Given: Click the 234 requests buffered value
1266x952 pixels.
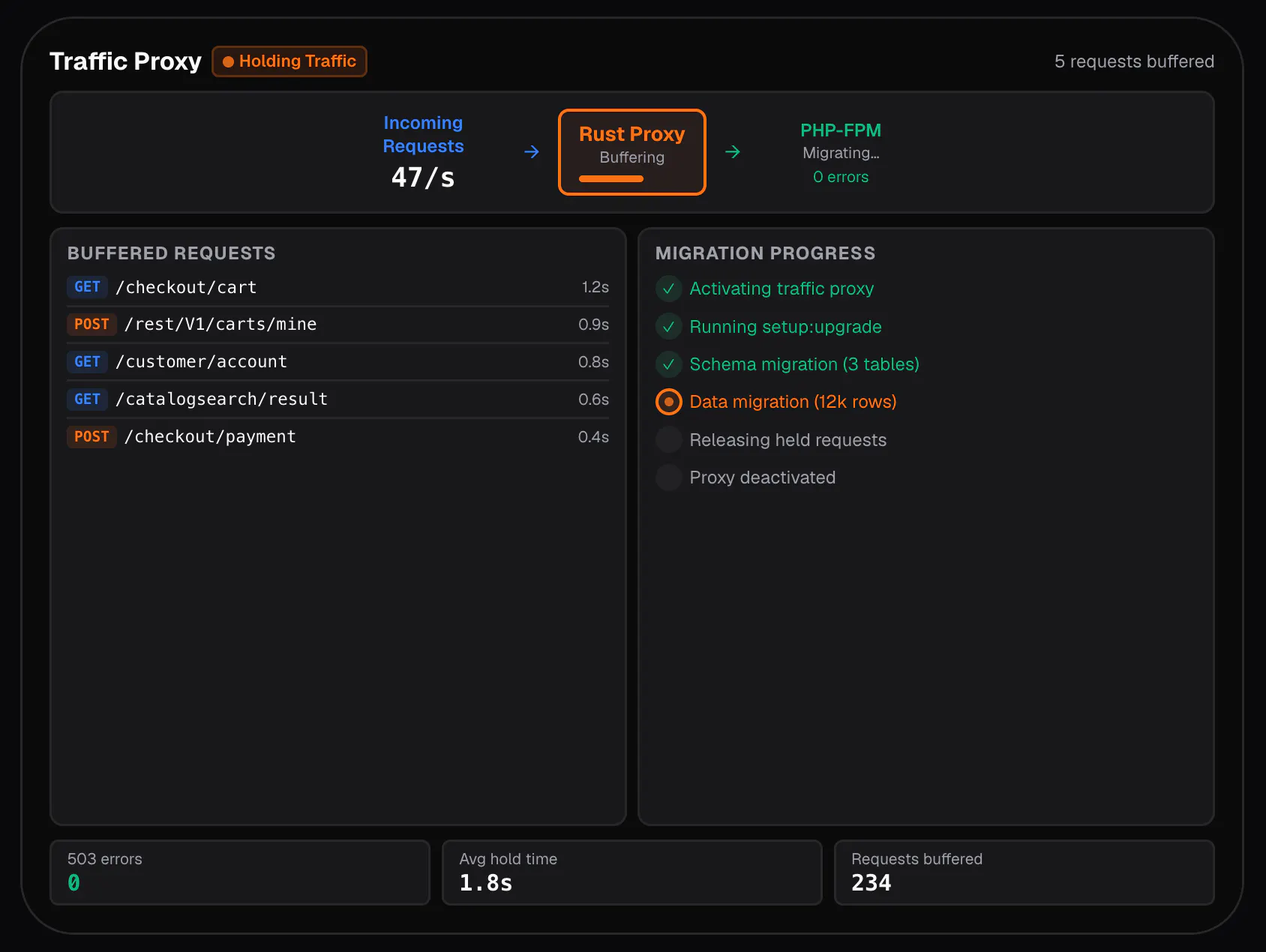Looking at the screenshot, I should (x=871, y=883).
